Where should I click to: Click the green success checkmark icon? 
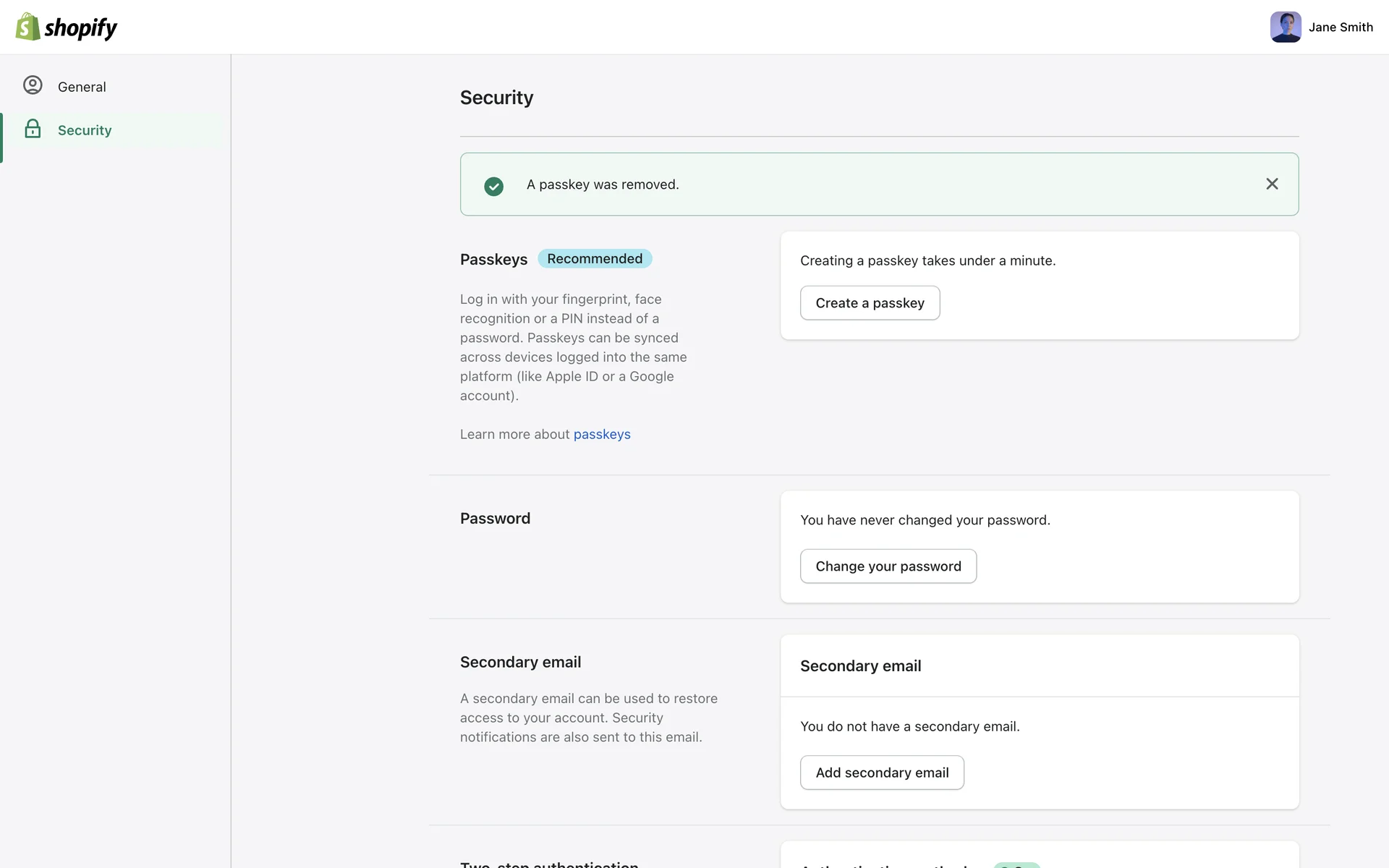493,186
